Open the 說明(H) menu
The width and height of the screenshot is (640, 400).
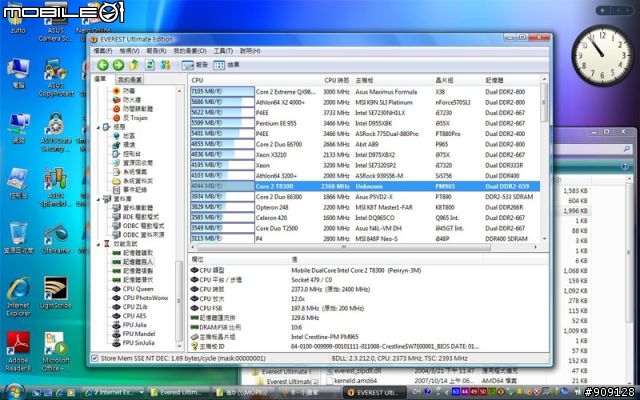coord(250,51)
